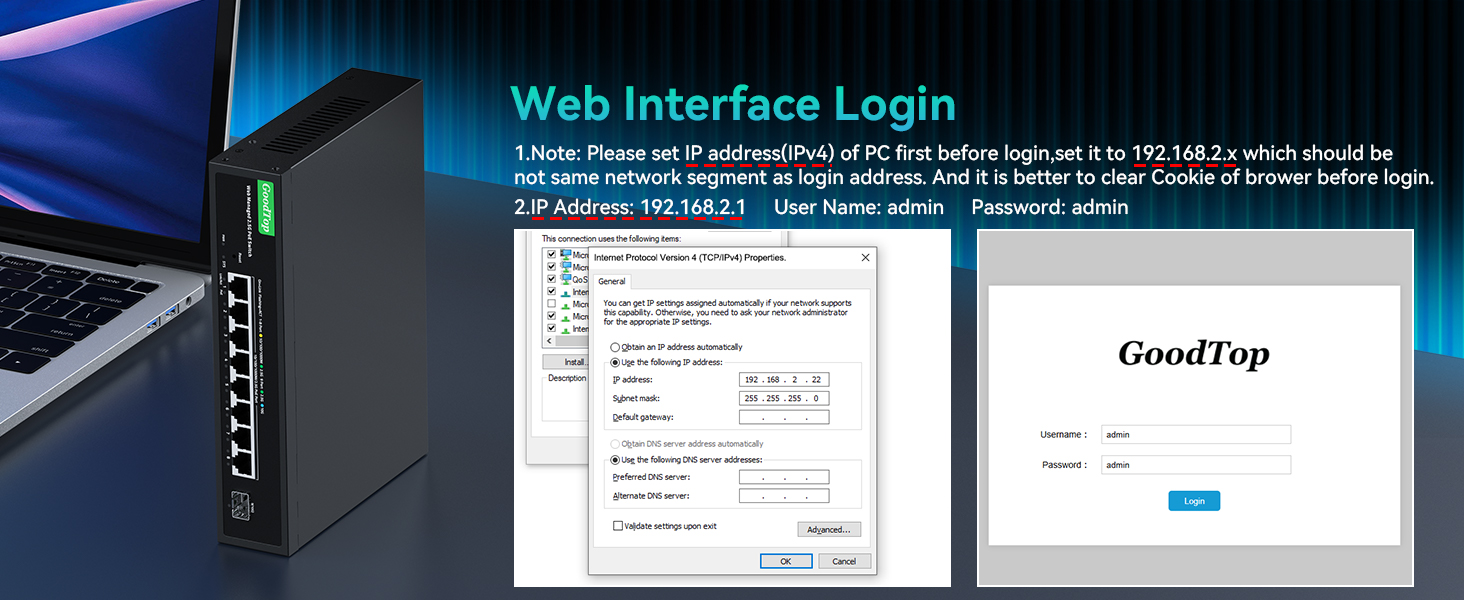Click the GoodTop logo on login page

(1194, 354)
